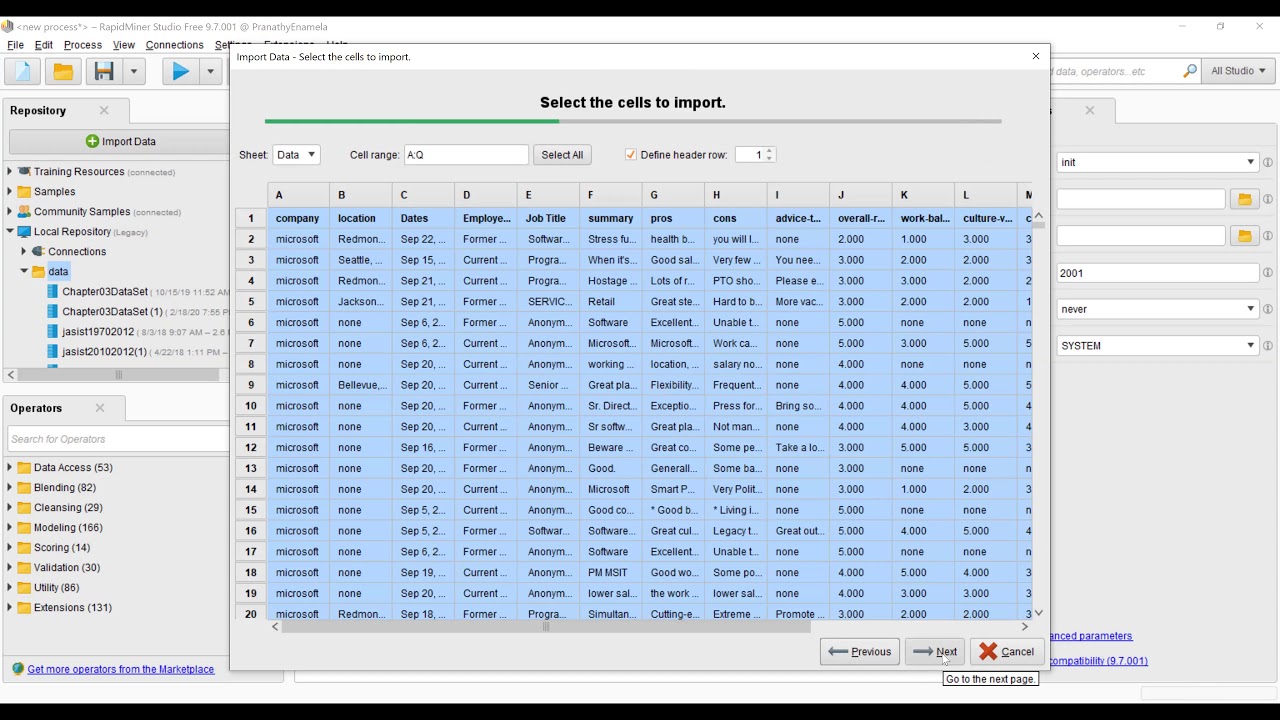Click column header A in the import table
Viewport: 1280px width, 720px height.
click(298, 195)
